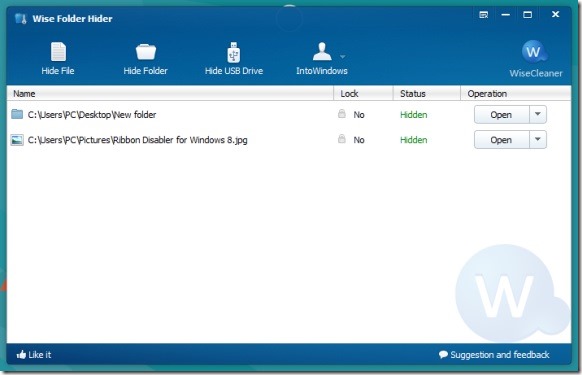582x375 pixels.
Task: Close the Wise Folder Hider window
Action: click(555, 14)
